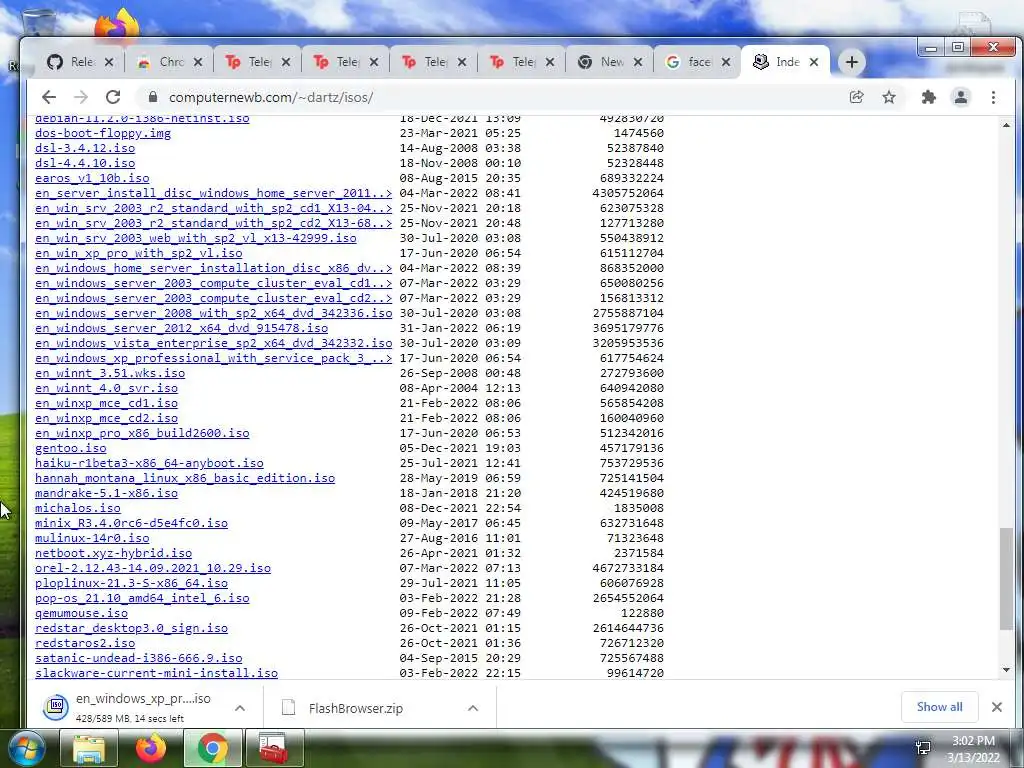The height and width of the screenshot is (768, 1024).
Task: Switch to first Tele tab
Action: (x=257, y=62)
